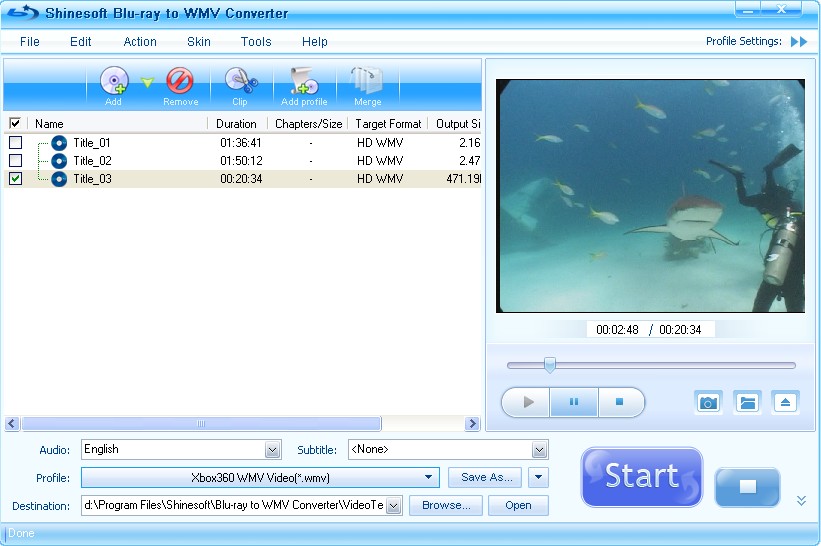Click the list's right scroll arrow
The height and width of the screenshot is (546, 821).
click(x=472, y=424)
